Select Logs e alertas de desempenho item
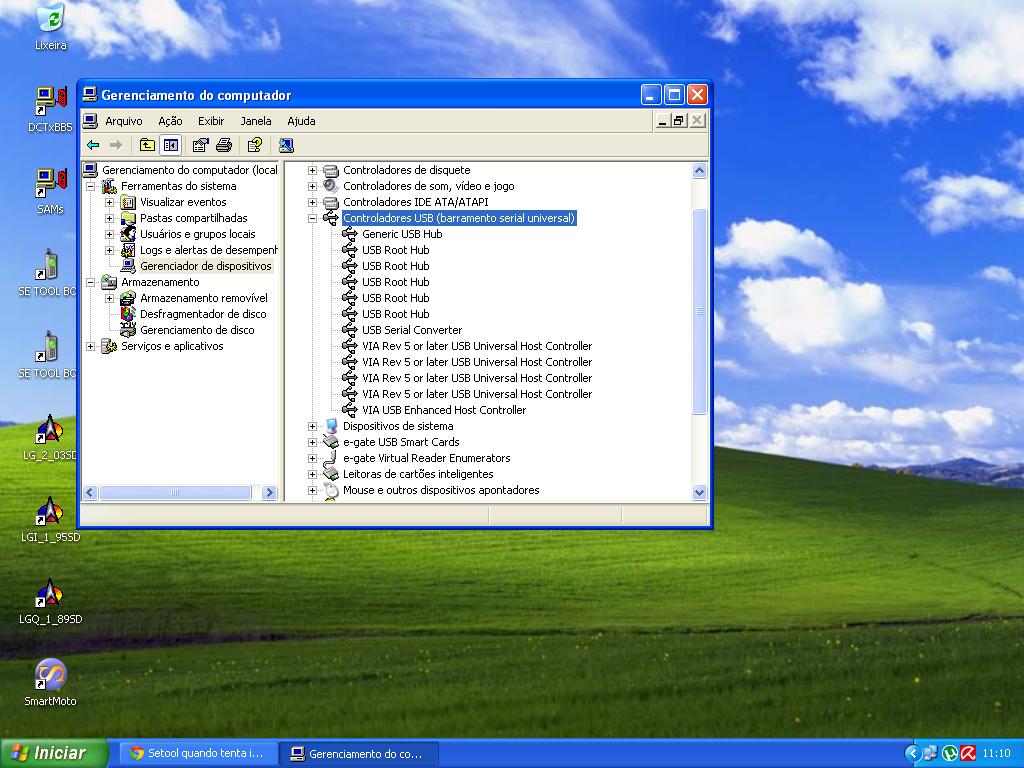 pyautogui.click(x=208, y=250)
